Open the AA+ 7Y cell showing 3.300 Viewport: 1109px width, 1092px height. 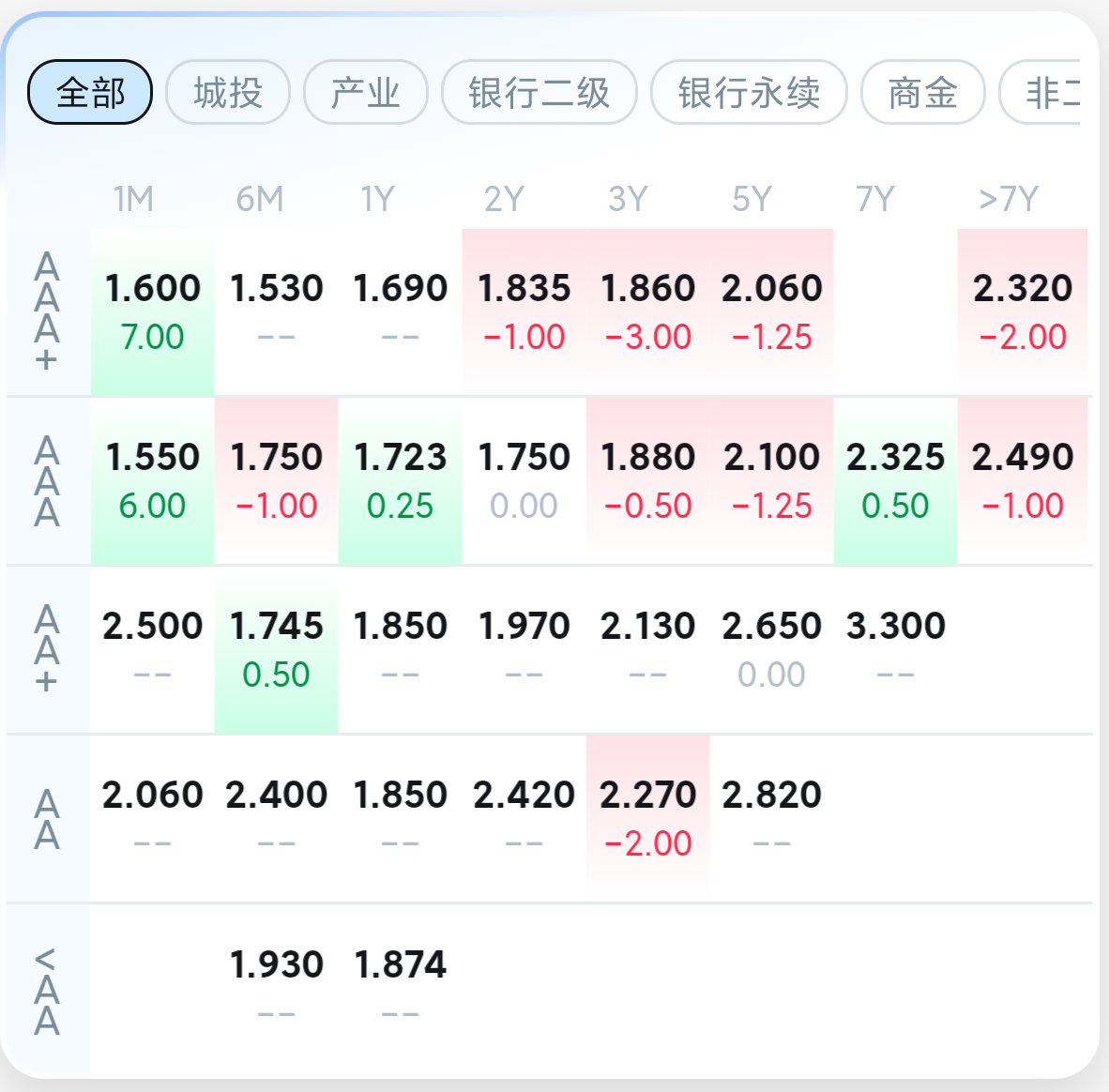[896, 649]
